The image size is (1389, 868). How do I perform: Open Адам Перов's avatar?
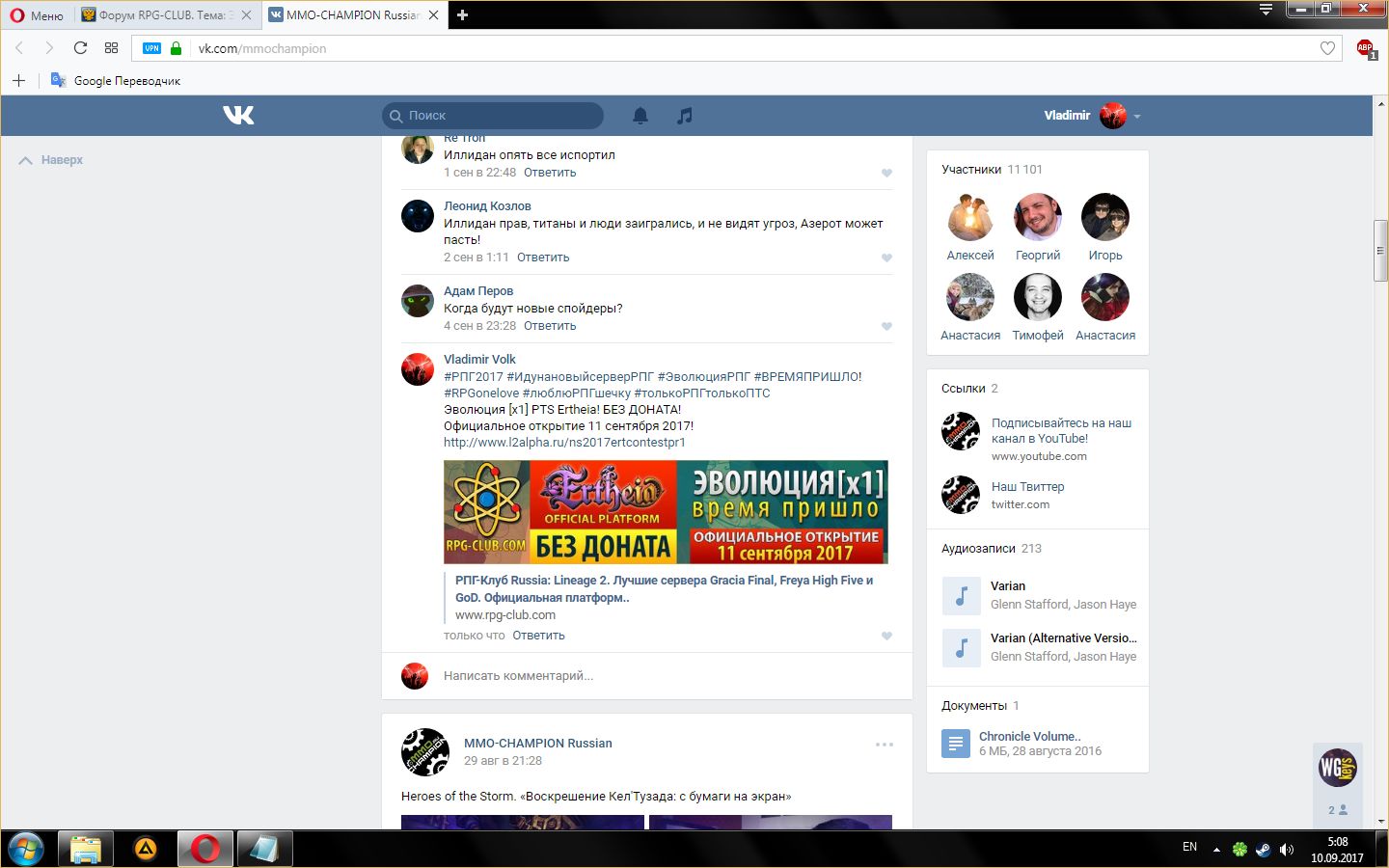[418, 301]
